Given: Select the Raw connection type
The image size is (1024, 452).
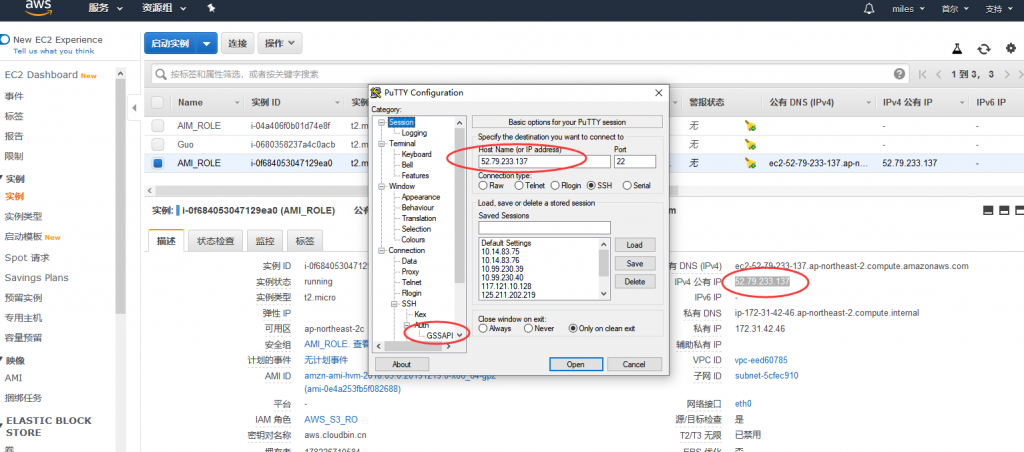Looking at the screenshot, I should (x=483, y=186).
